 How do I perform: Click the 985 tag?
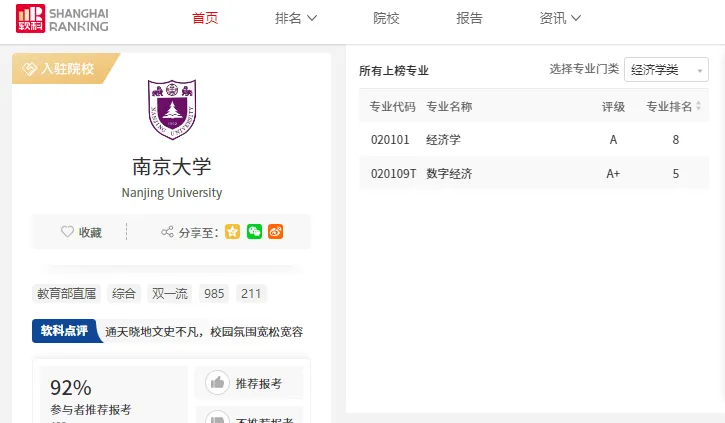click(x=214, y=294)
